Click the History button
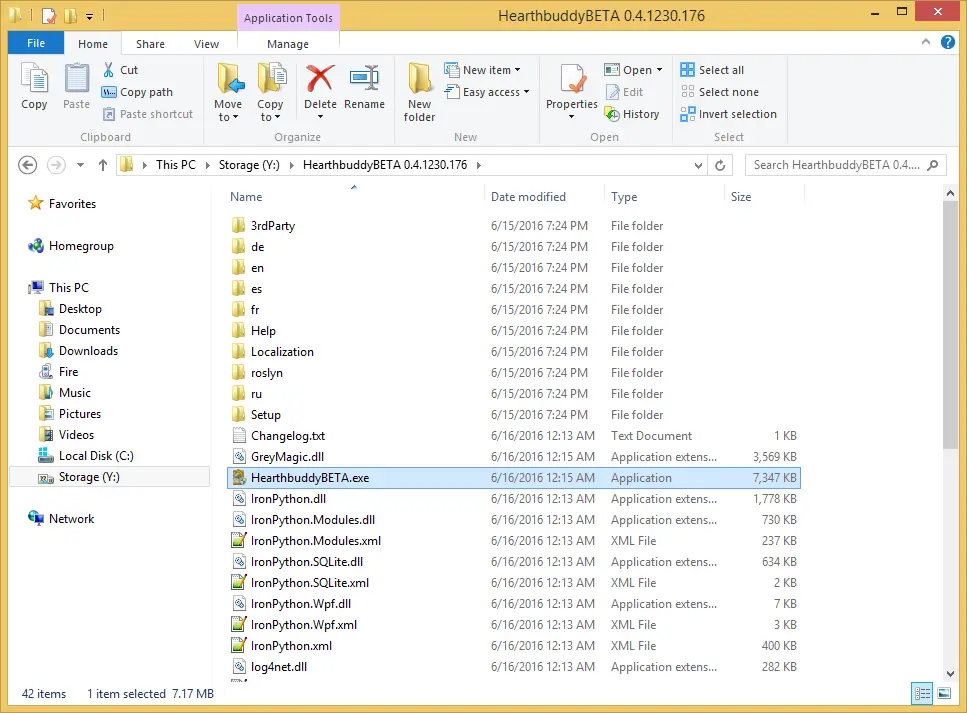The height and width of the screenshot is (713, 967). click(x=632, y=114)
